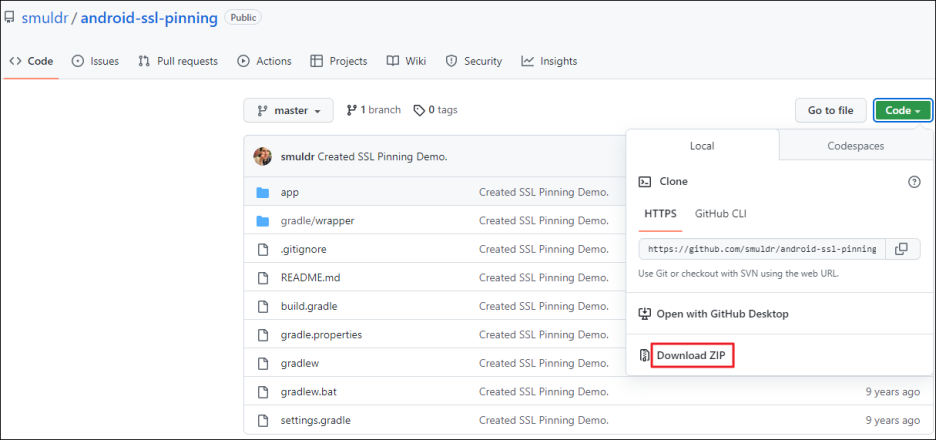Toggle the green Code dropdown button
Image resolution: width=936 pixels, height=440 pixels.
coord(903,110)
